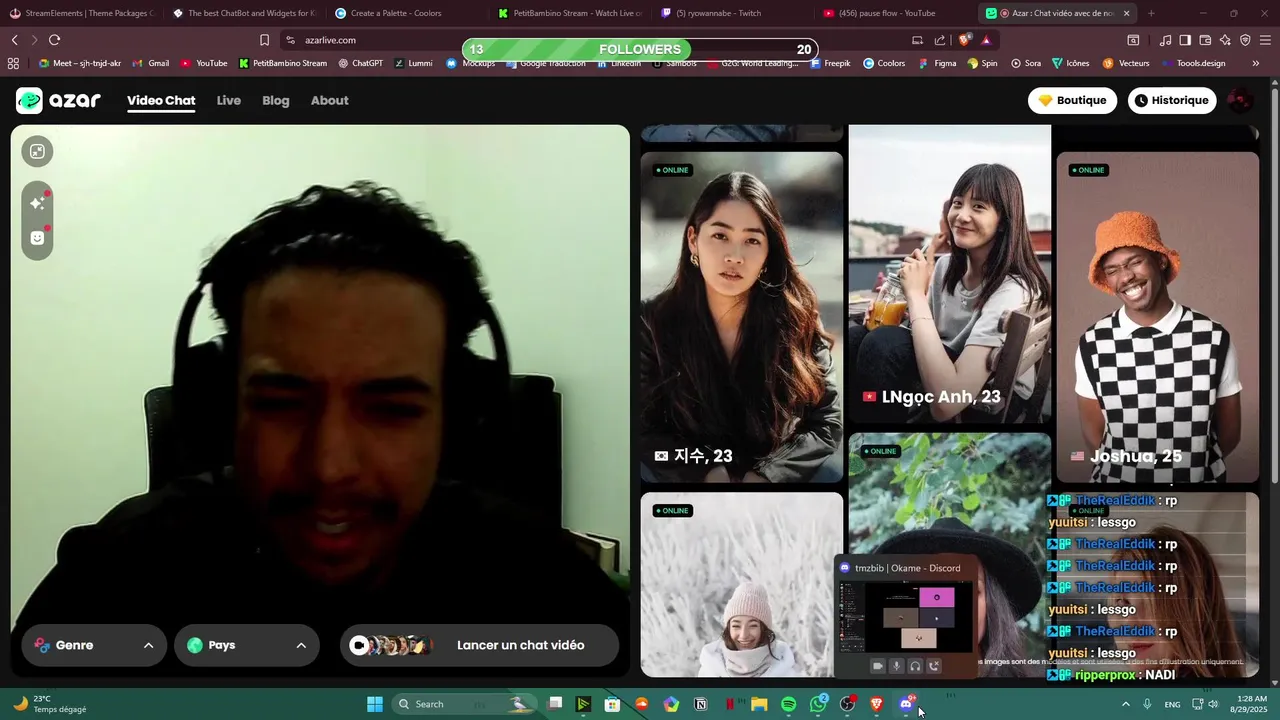Open File Explorer from the taskbar
1280x720 pixels.
pyautogui.click(x=759, y=704)
